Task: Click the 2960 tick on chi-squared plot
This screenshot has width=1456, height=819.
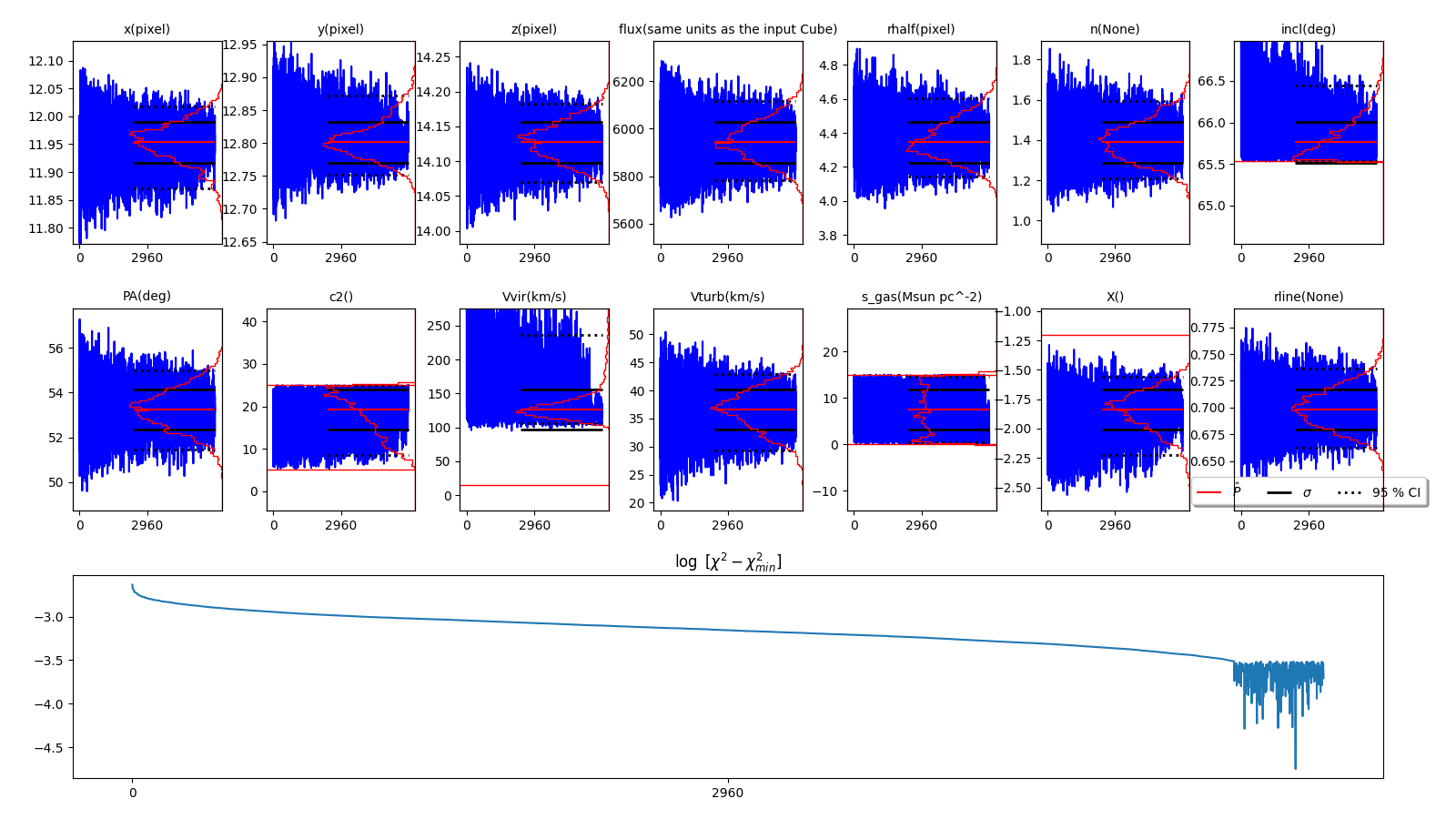Action: point(727,793)
